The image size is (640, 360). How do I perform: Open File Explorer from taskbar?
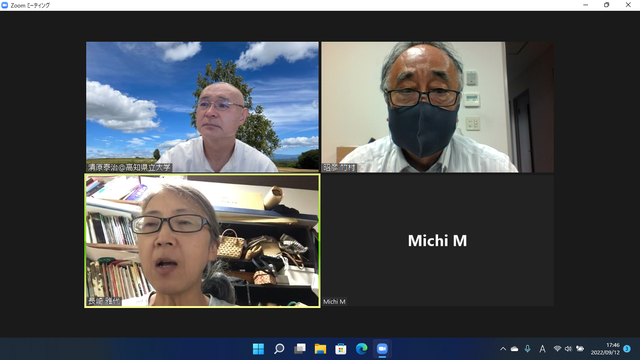click(320, 349)
